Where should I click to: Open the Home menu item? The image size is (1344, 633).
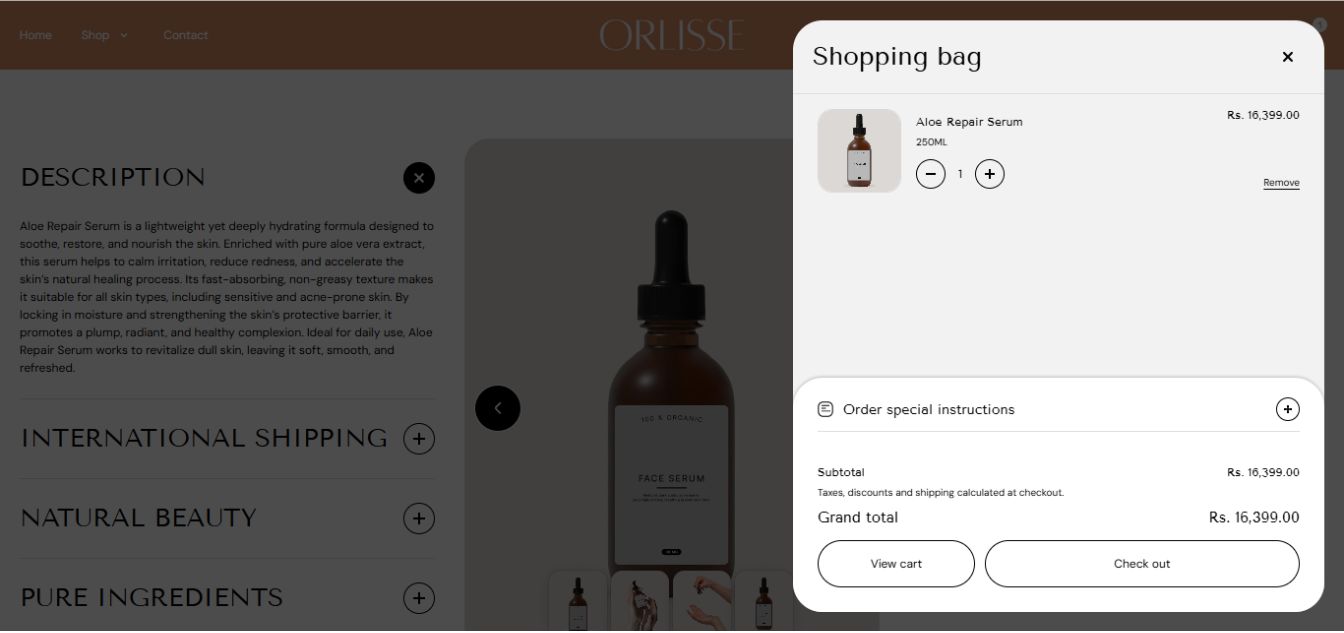click(x=35, y=35)
